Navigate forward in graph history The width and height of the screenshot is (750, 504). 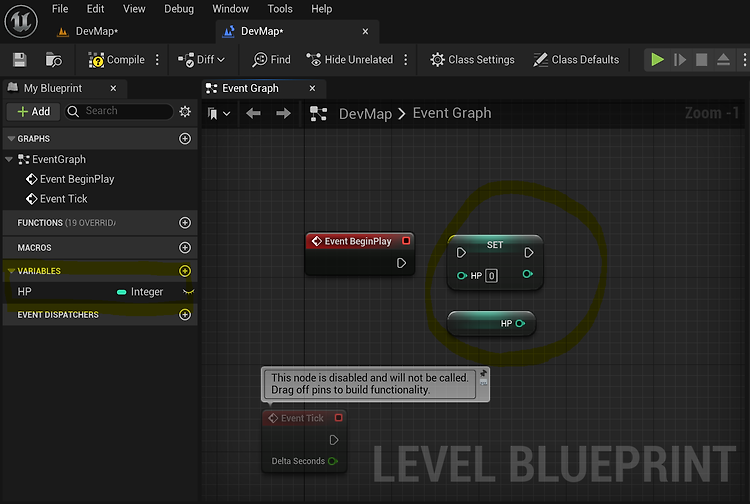tap(284, 113)
